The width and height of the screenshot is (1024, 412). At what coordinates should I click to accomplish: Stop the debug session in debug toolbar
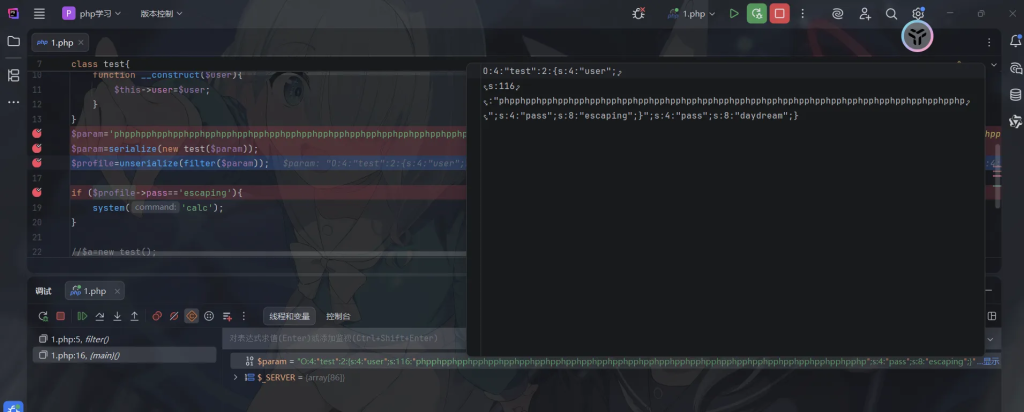point(61,316)
